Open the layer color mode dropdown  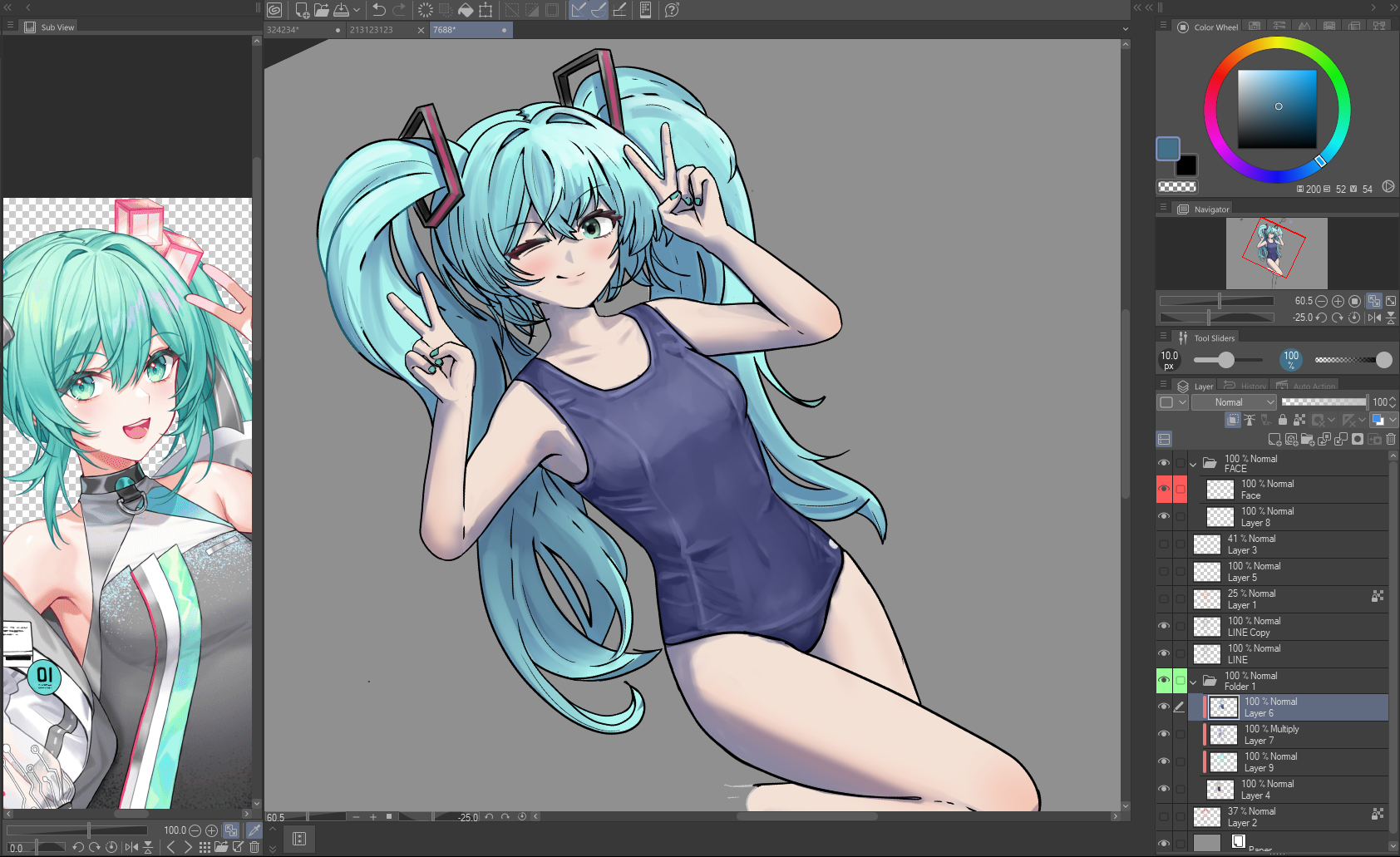(1384, 420)
